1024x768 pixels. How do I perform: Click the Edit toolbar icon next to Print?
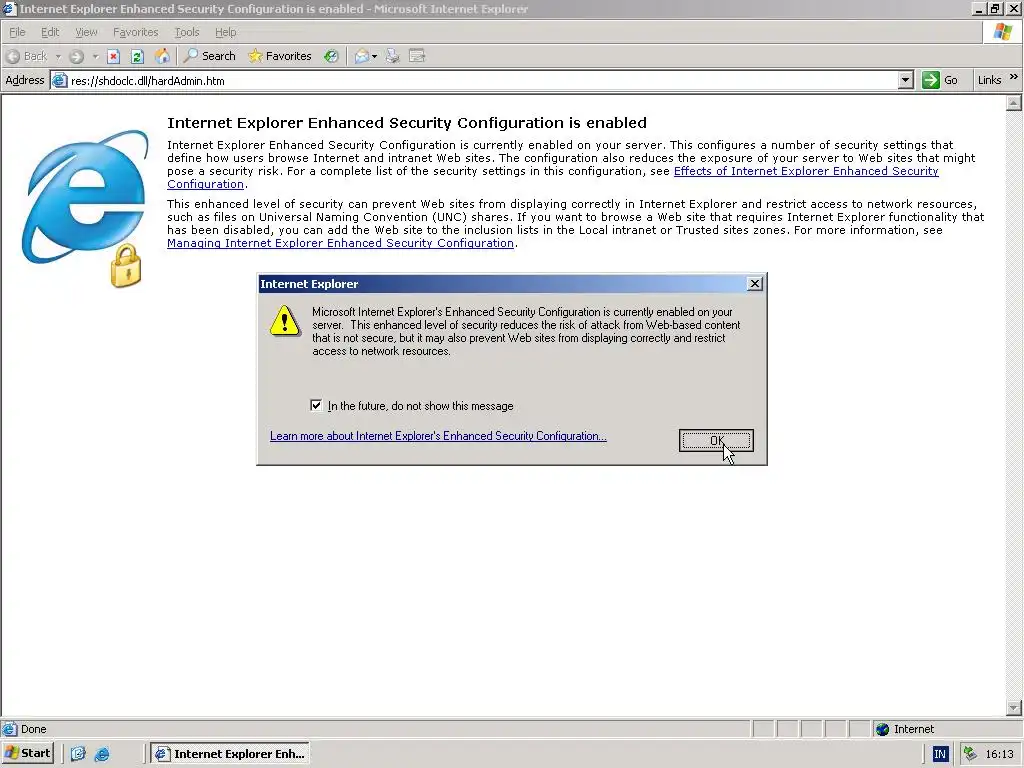(x=417, y=56)
